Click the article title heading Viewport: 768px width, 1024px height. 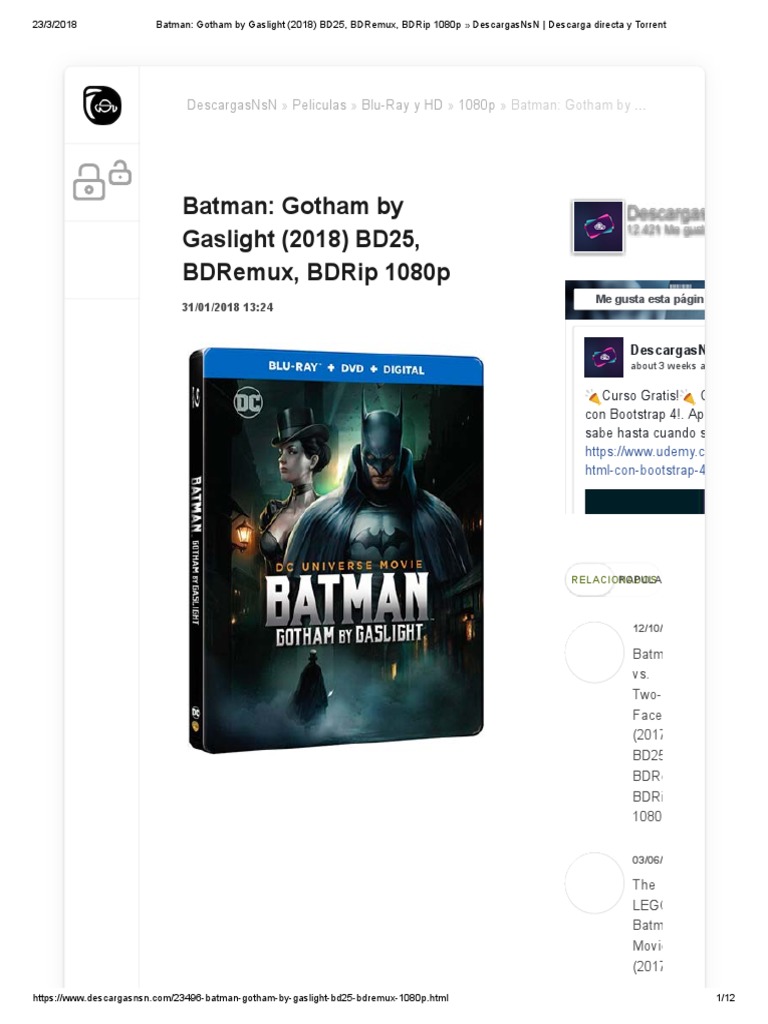pos(316,238)
